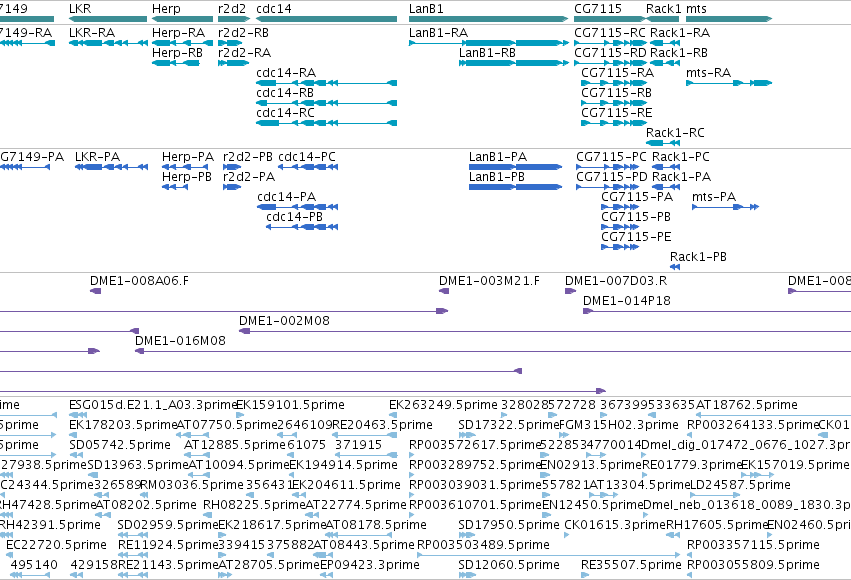
Task: Select the Rack1-RC transcript glyph
Action: pos(663,143)
